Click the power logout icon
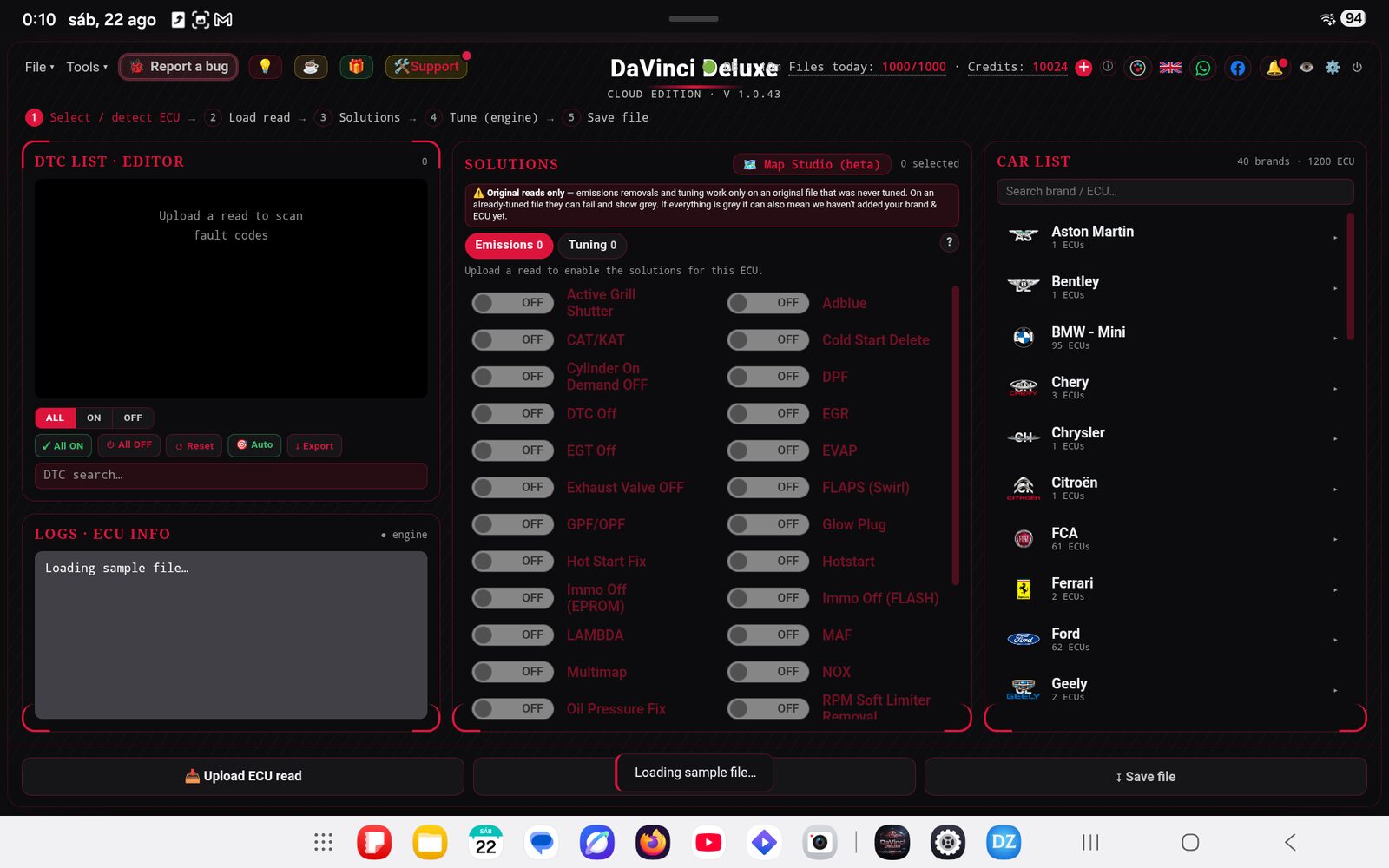1389x868 pixels. tap(1357, 67)
